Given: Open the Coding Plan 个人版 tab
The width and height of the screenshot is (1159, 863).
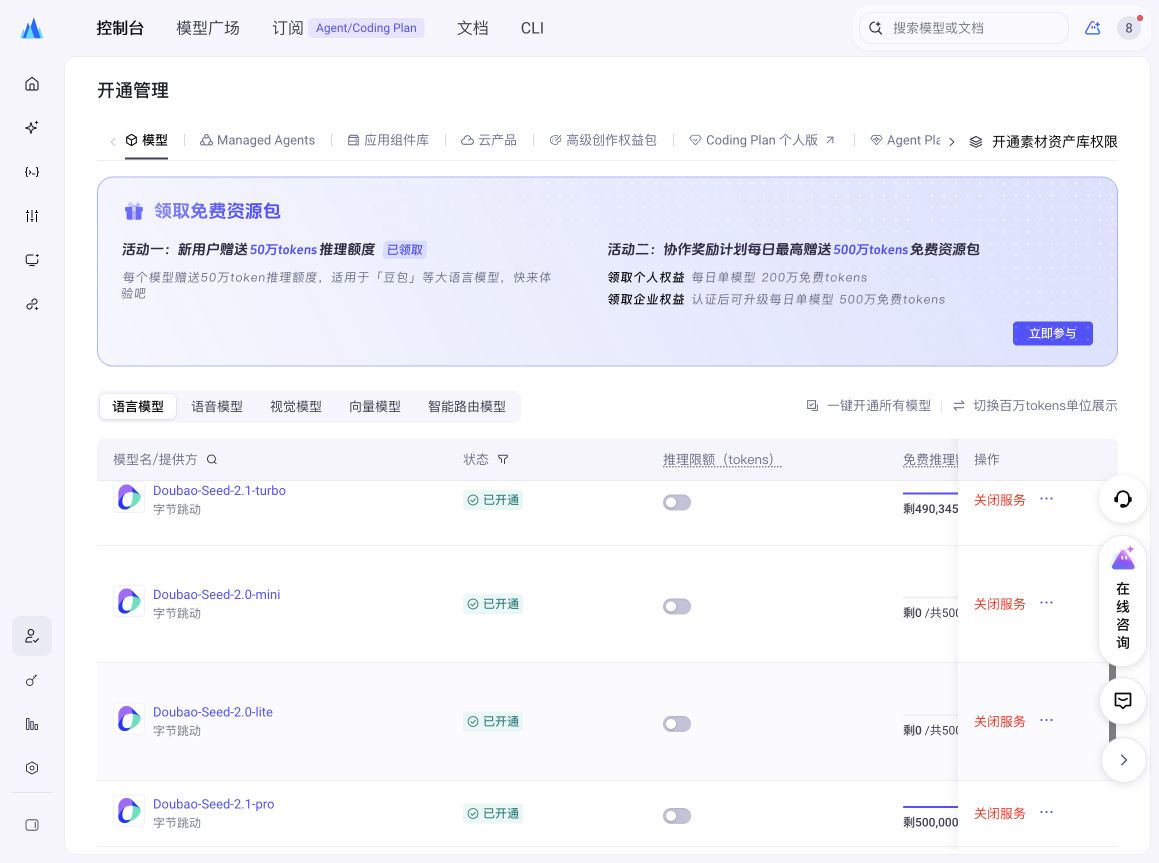Looking at the screenshot, I should [761, 140].
